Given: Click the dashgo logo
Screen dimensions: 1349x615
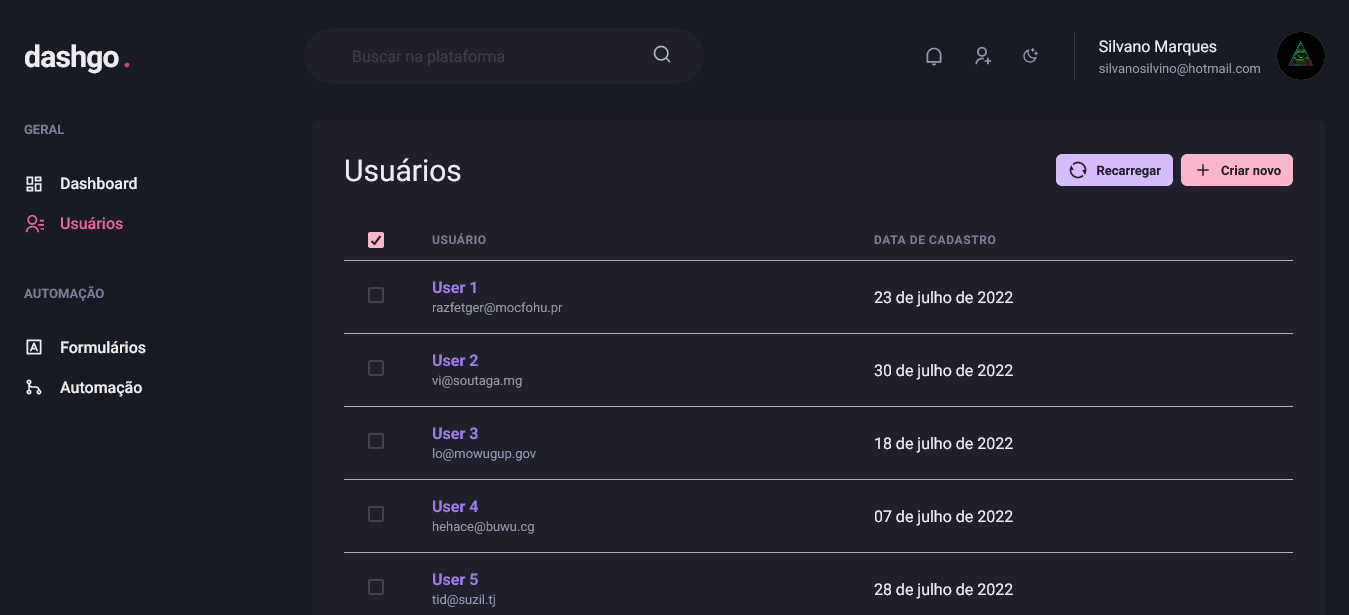Looking at the screenshot, I should coord(77,57).
